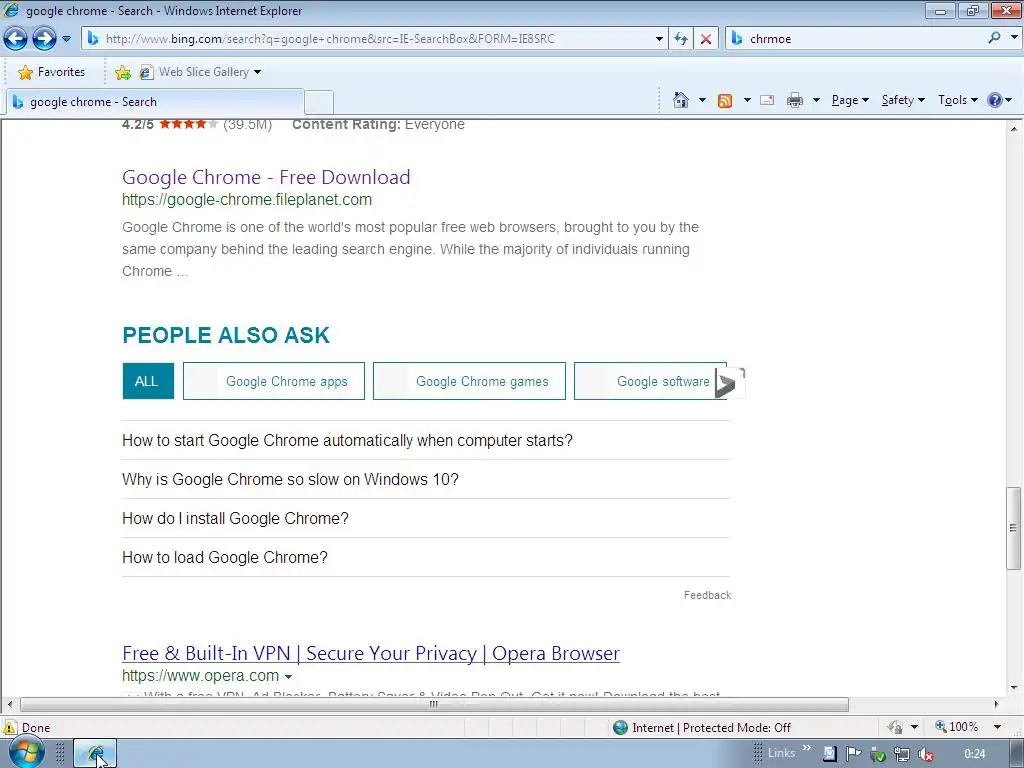Click the carousel next arrow beside Google software
Image resolution: width=1024 pixels, height=768 pixels.
[x=730, y=383]
